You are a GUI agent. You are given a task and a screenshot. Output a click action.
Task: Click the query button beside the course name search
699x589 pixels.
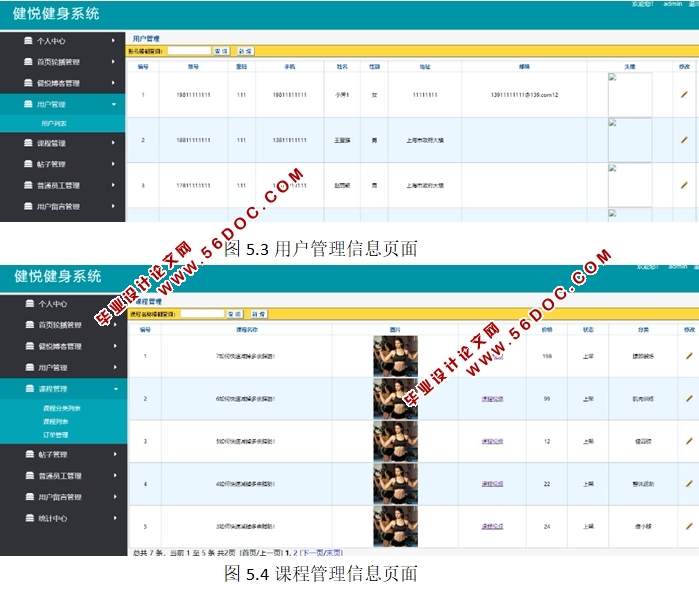coord(234,314)
